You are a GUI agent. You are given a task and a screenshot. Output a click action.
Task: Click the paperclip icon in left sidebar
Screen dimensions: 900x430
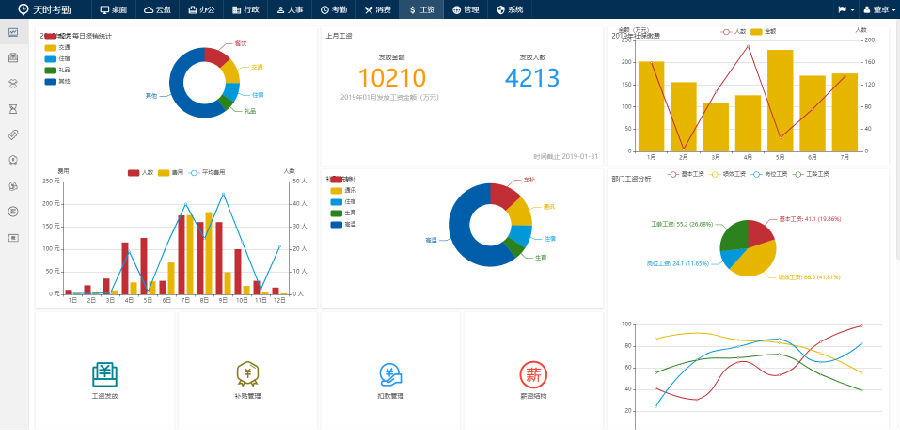pos(13,134)
